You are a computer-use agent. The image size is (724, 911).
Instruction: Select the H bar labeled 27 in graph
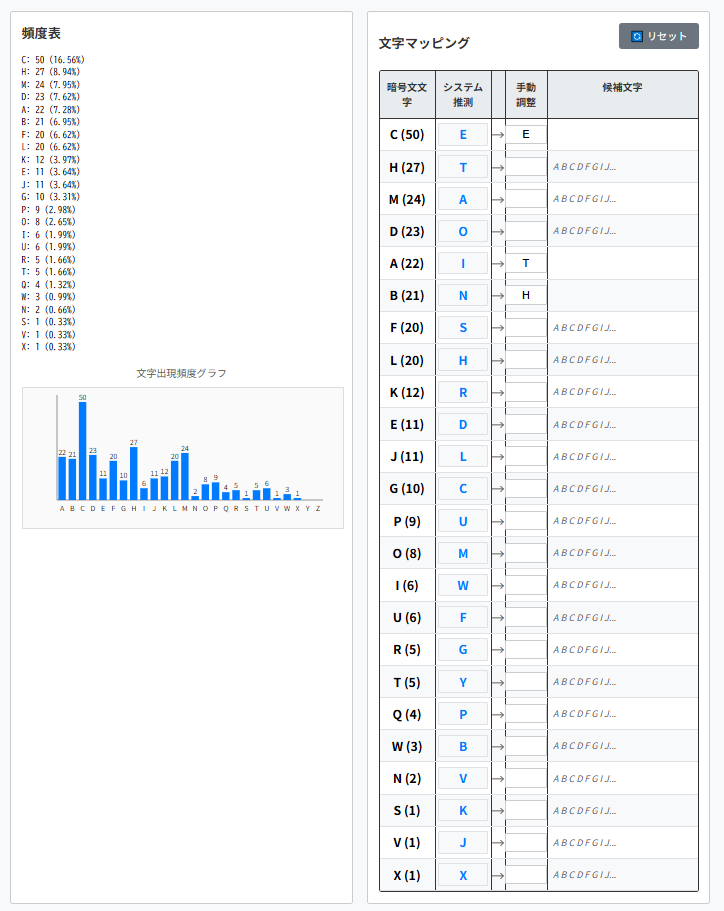pyautogui.click(x=133, y=473)
